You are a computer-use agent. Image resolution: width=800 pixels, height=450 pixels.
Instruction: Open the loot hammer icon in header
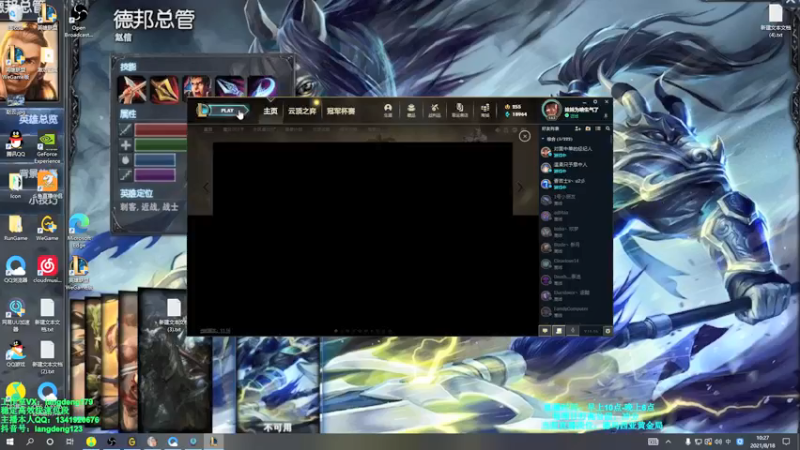click(435, 110)
